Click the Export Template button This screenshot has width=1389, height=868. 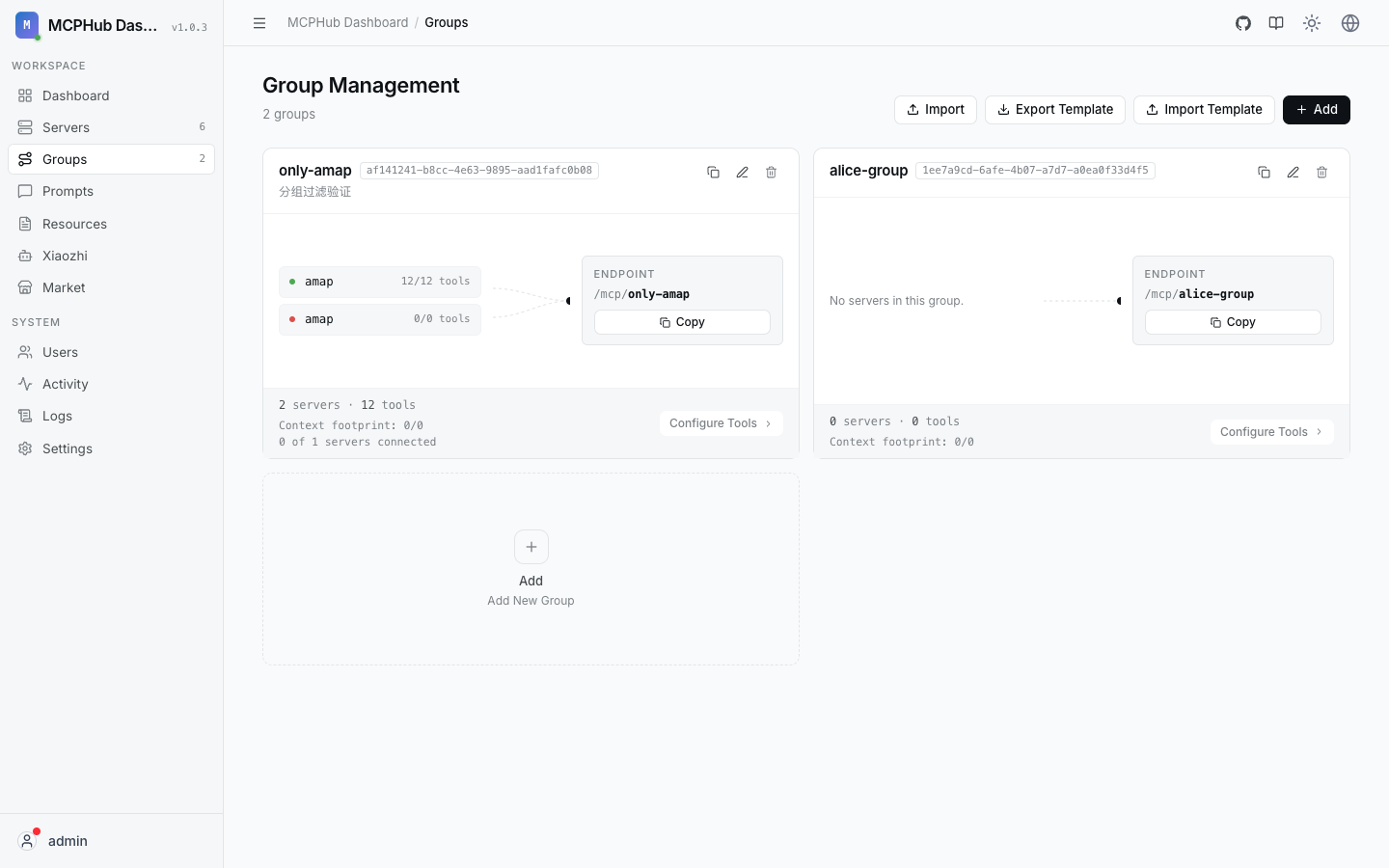coord(1055,110)
